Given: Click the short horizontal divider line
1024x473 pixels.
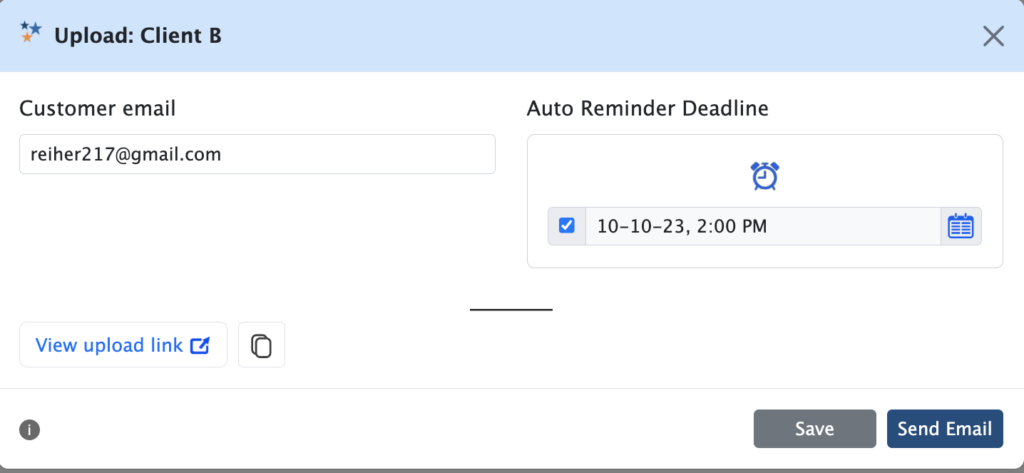Looking at the screenshot, I should [511, 310].
